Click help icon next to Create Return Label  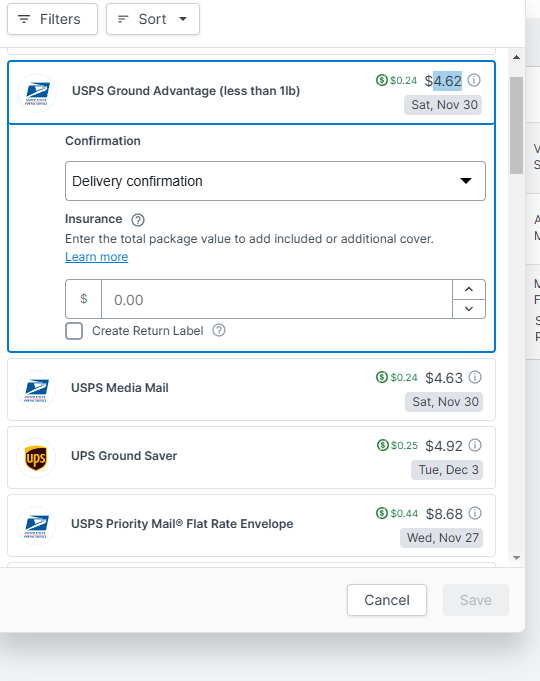(219, 331)
